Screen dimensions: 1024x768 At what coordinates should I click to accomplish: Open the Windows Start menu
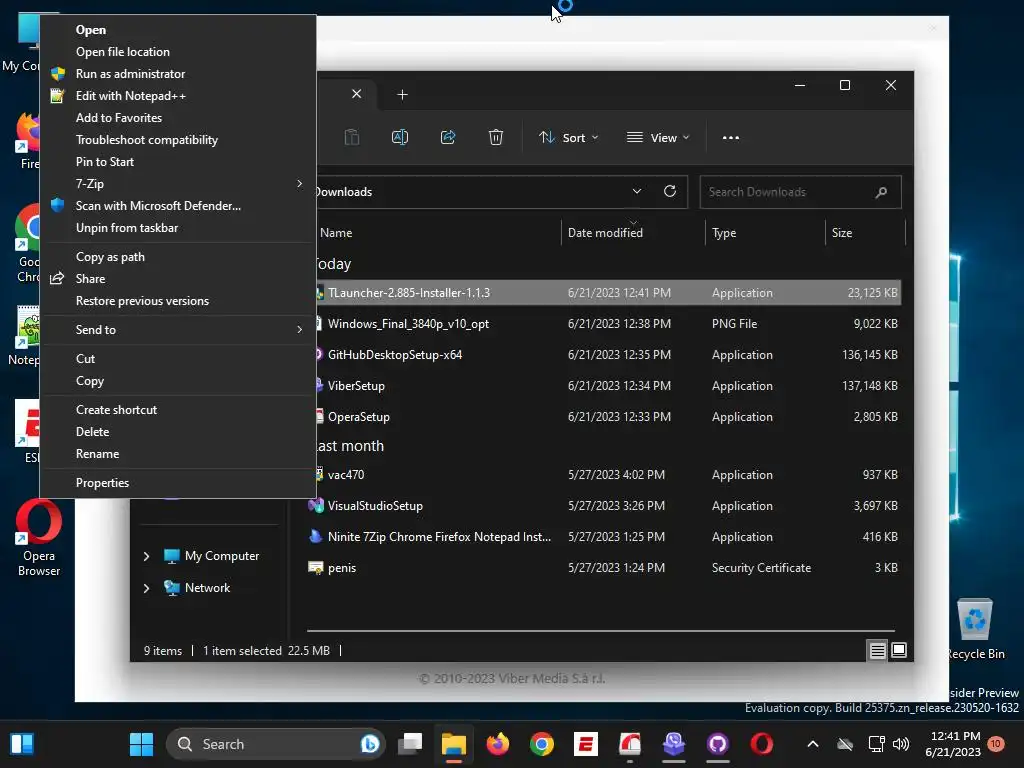coord(141,744)
